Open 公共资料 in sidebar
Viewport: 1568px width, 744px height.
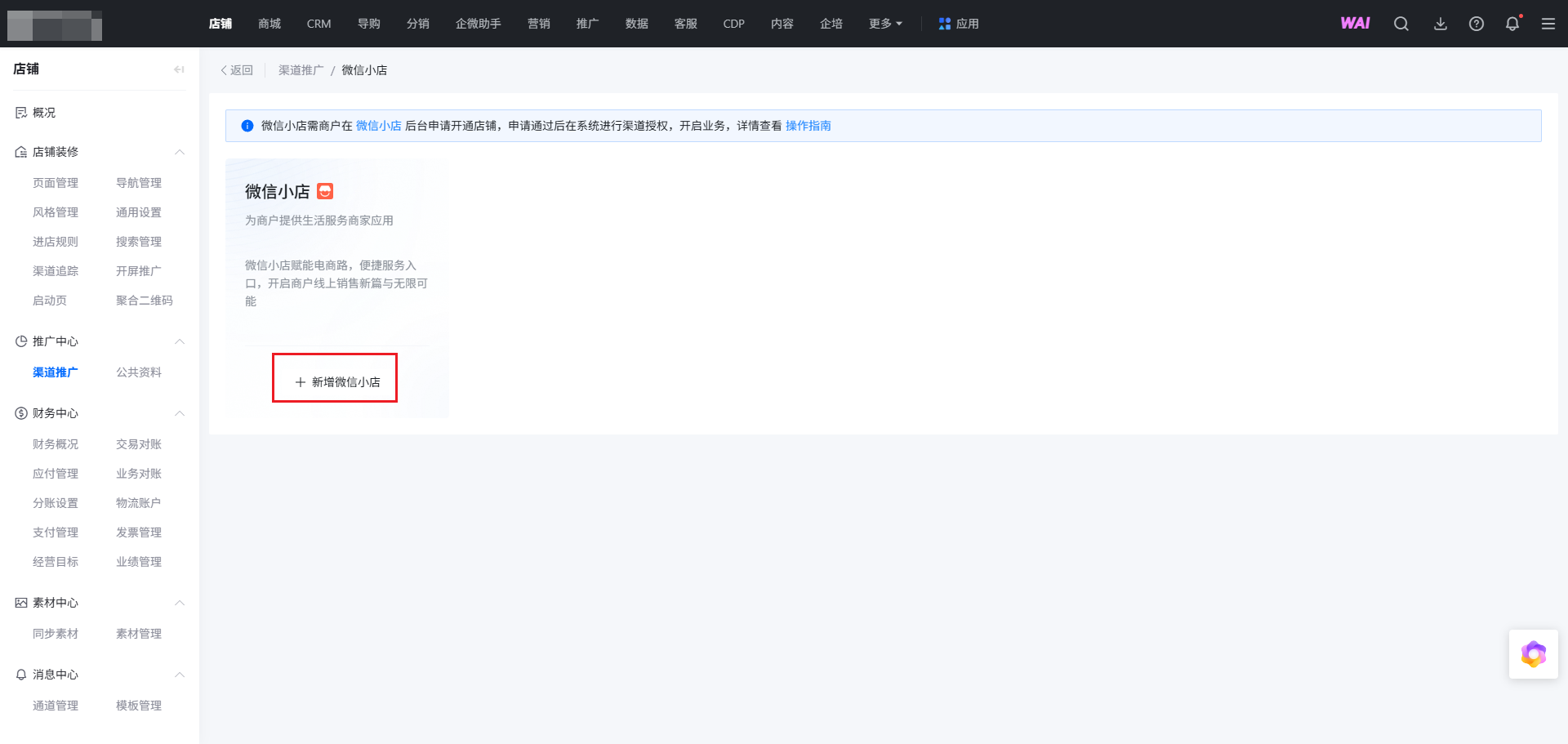coord(139,372)
